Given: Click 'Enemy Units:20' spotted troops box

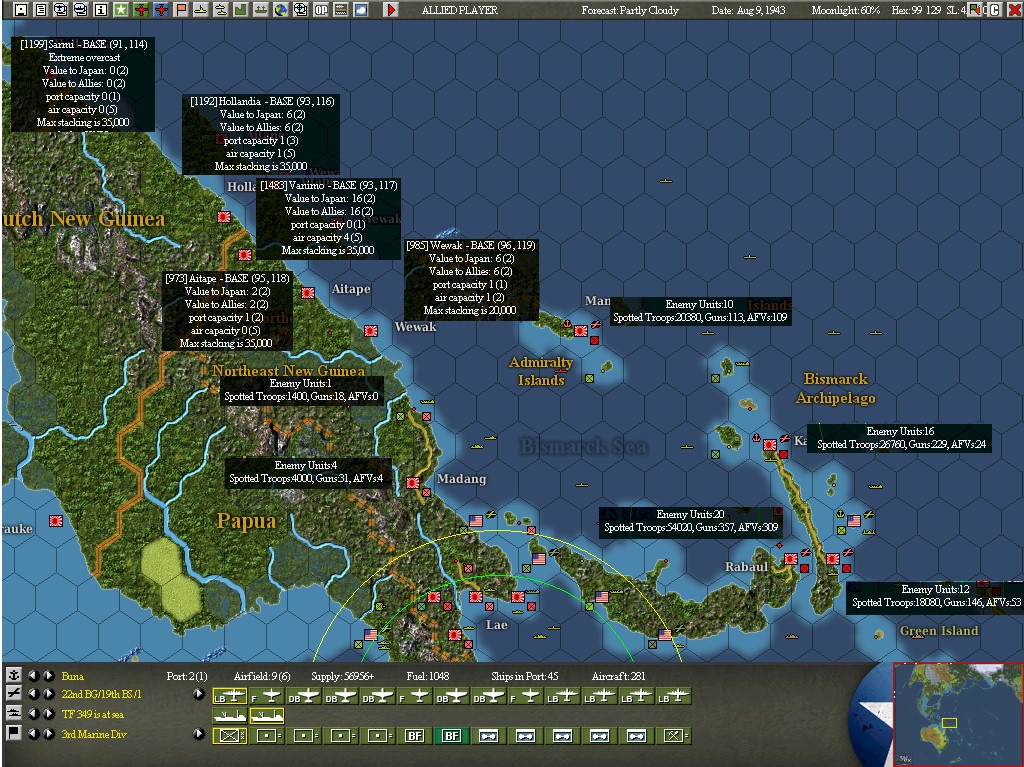Looking at the screenshot, I should tap(691, 521).
